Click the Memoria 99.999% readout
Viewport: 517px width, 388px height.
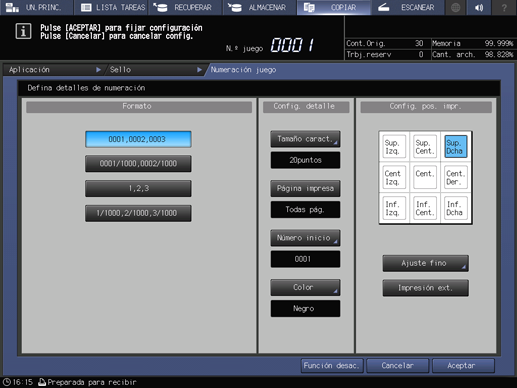pos(472,44)
